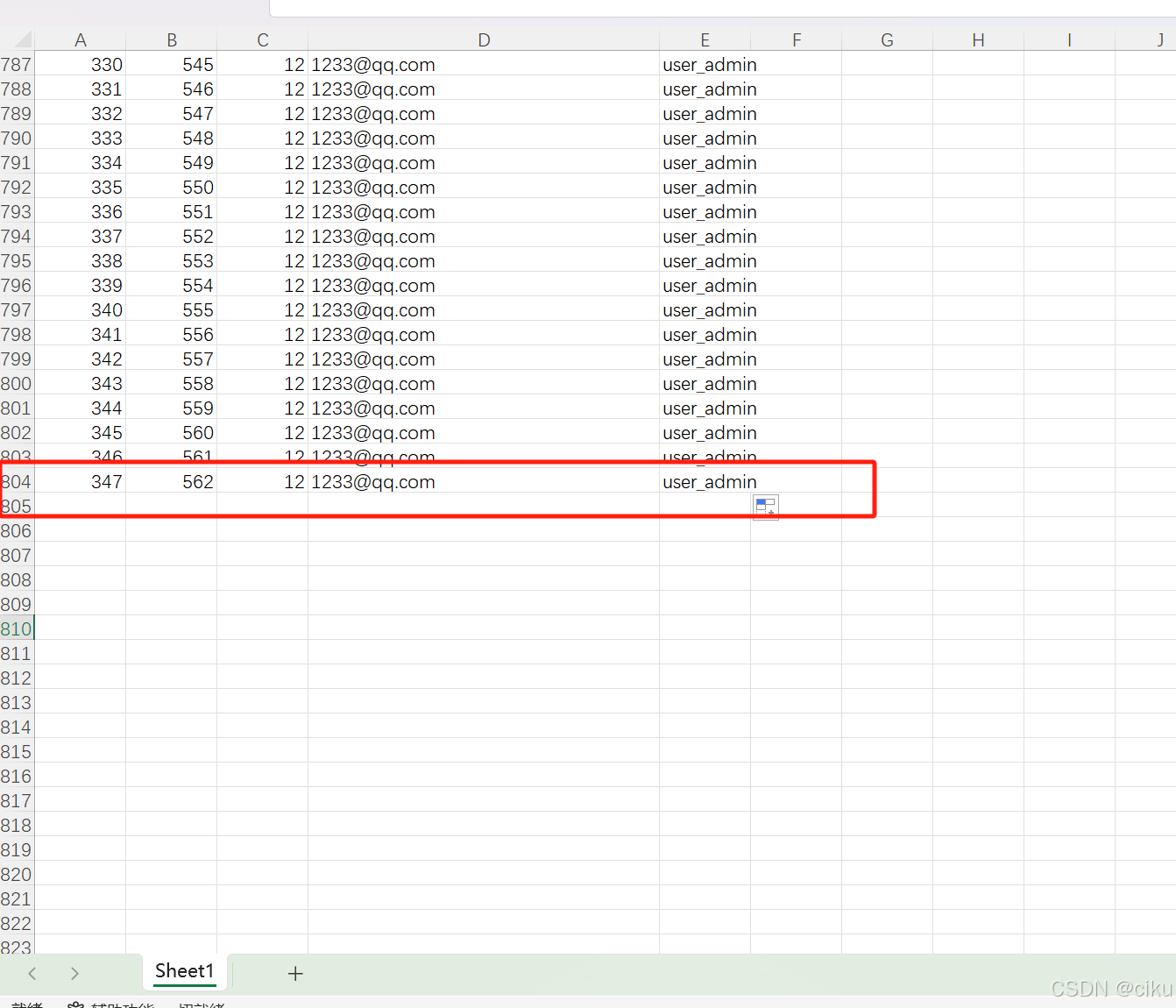Select row header 790
The height and width of the screenshot is (1008, 1176).
pos(17,138)
